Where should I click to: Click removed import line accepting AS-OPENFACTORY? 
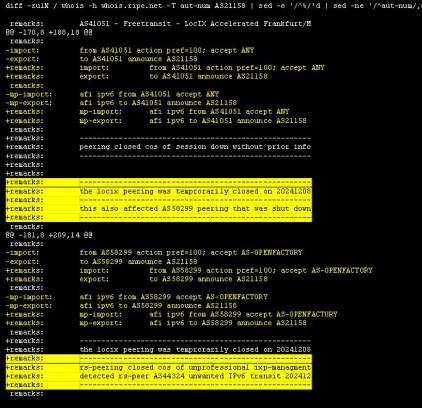pos(154,253)
